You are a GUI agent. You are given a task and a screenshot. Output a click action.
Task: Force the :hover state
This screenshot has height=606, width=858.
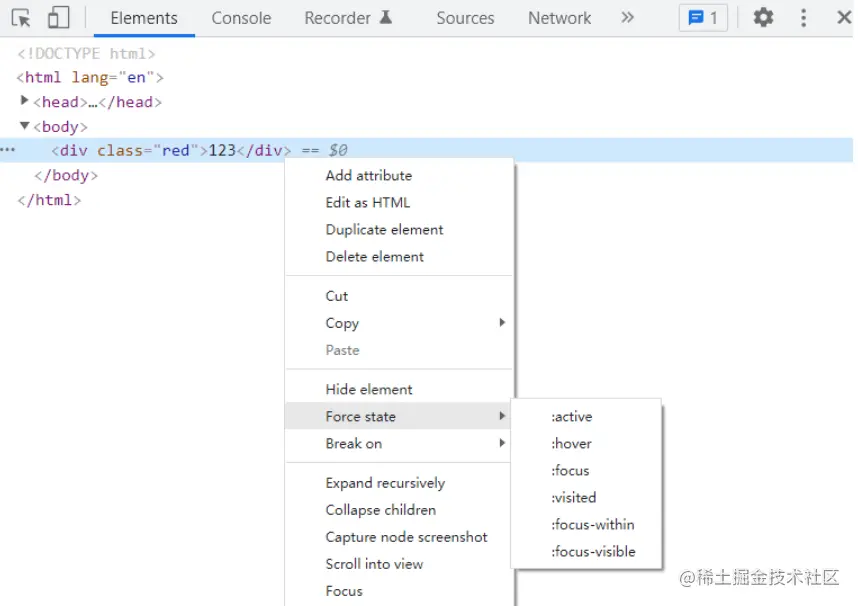click(x=586, y=443)
